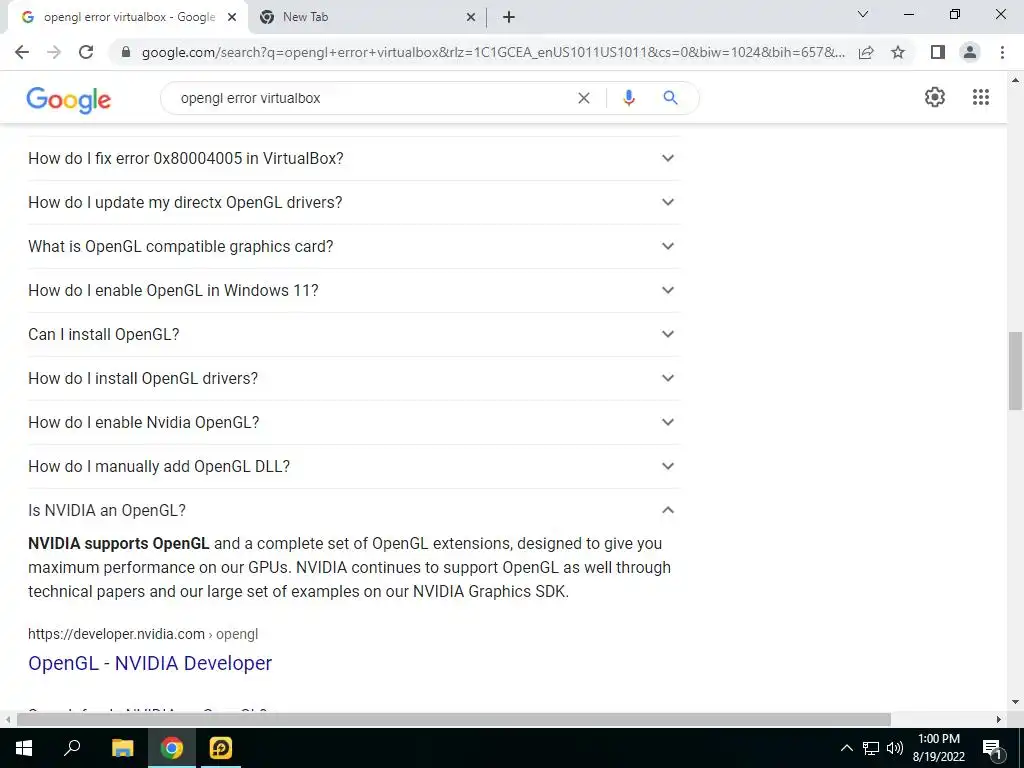The image size is (1024, 768).
Task: Show hidden system tray icons
Action: coord(846,748)
